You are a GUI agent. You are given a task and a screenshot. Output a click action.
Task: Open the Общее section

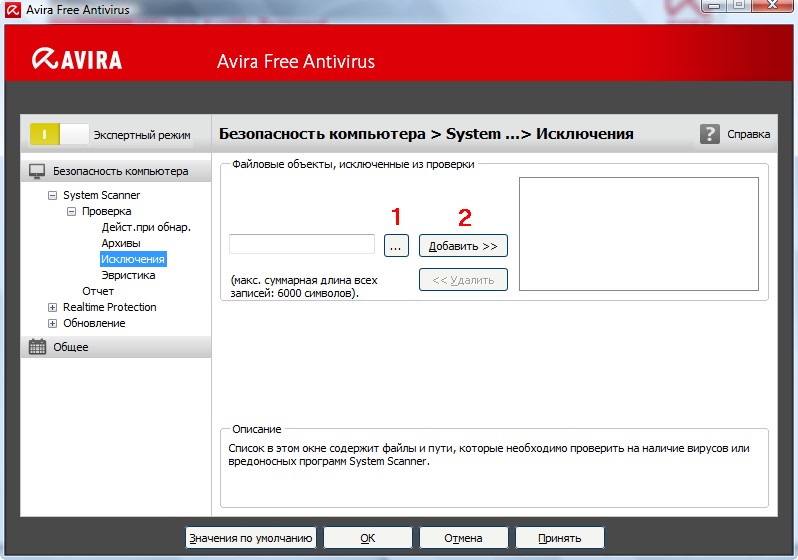116,347
